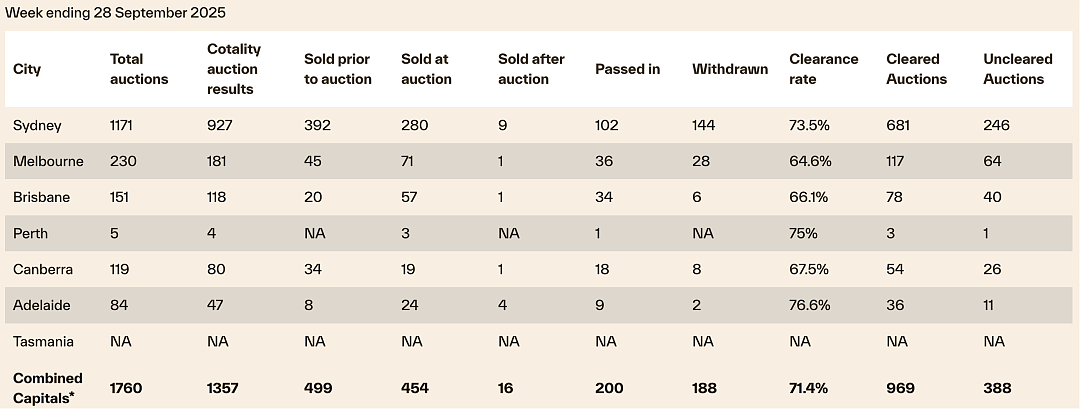Click the City column header
Screen dimensions: 1080x409
[27, 70]
